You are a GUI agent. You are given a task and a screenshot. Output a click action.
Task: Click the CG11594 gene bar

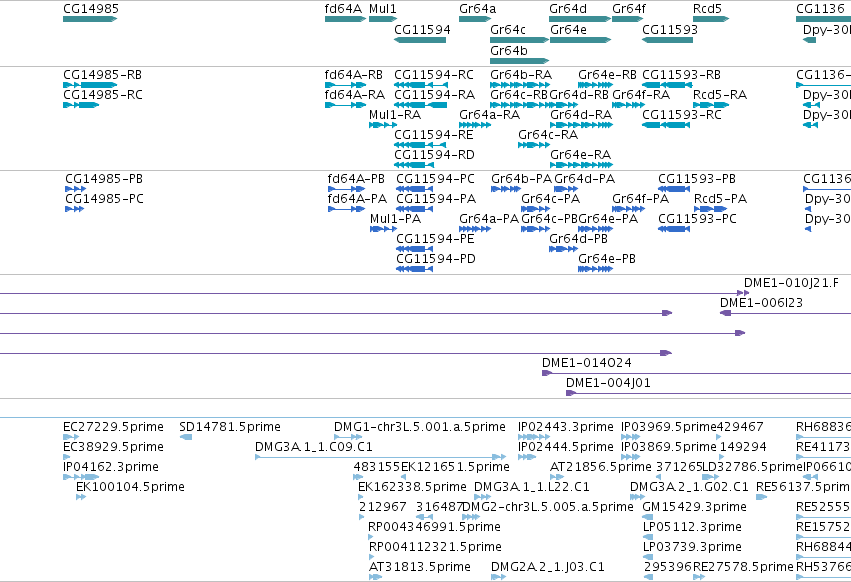(420, 40)
